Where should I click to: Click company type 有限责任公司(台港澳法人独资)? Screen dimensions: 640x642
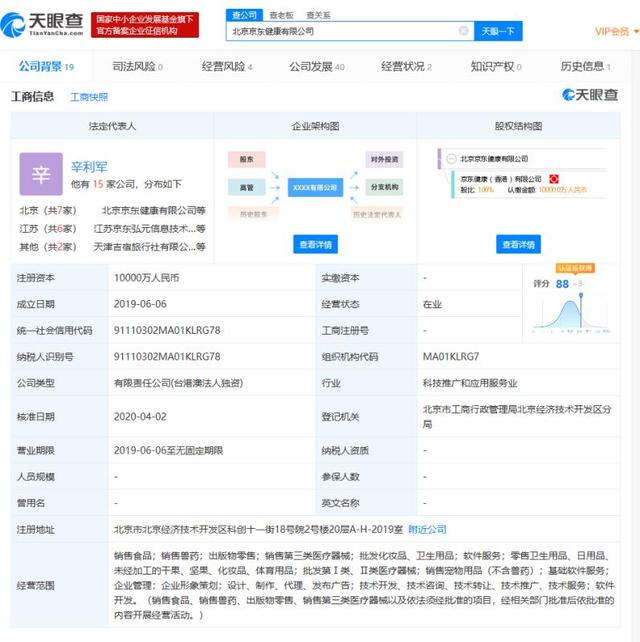(179, 383)
